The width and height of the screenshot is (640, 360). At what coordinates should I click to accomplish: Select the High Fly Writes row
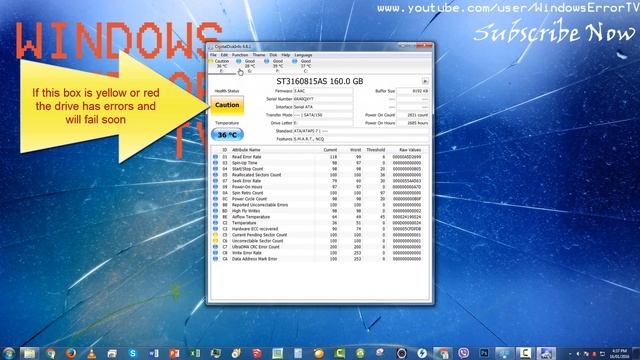coord(318,211)
